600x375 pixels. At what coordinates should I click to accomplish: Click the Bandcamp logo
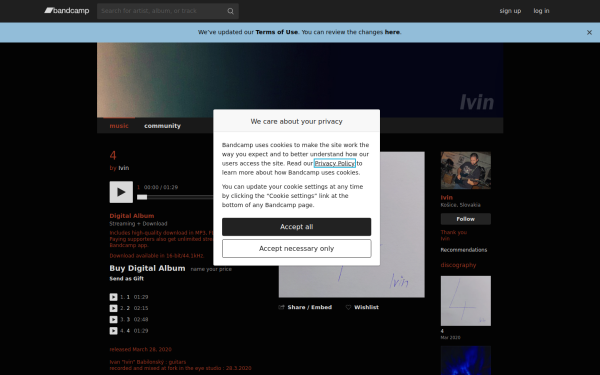pos(67,11)
